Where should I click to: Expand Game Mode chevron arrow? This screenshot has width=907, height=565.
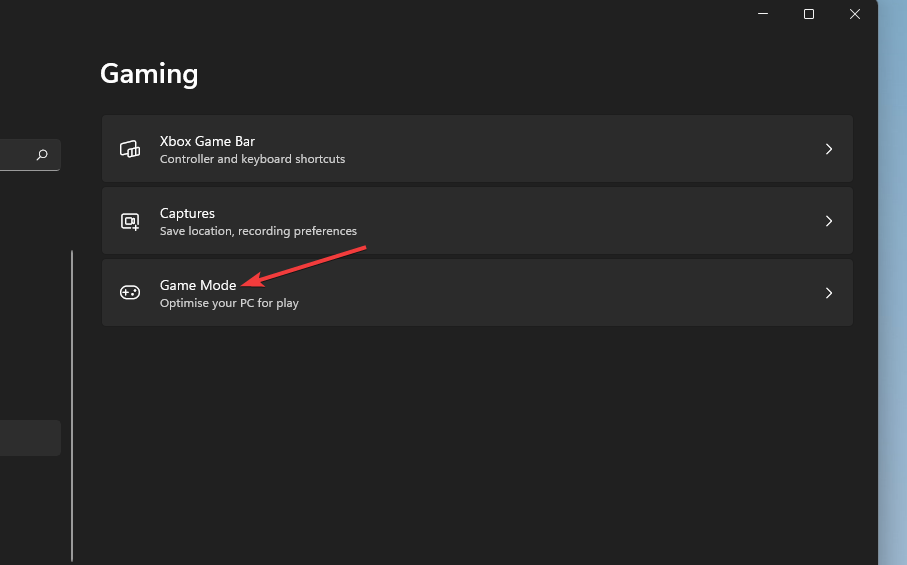point(829,293)
